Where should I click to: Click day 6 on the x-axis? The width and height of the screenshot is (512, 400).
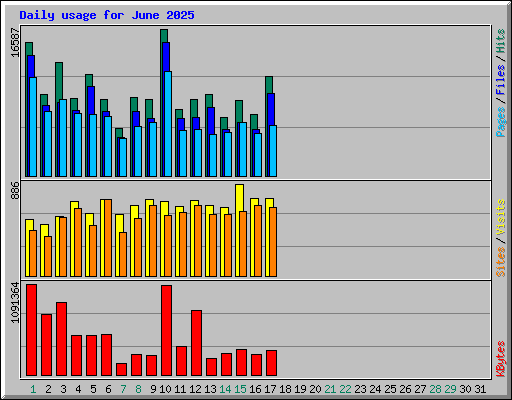pyautogui.click(x=108, y=389)
